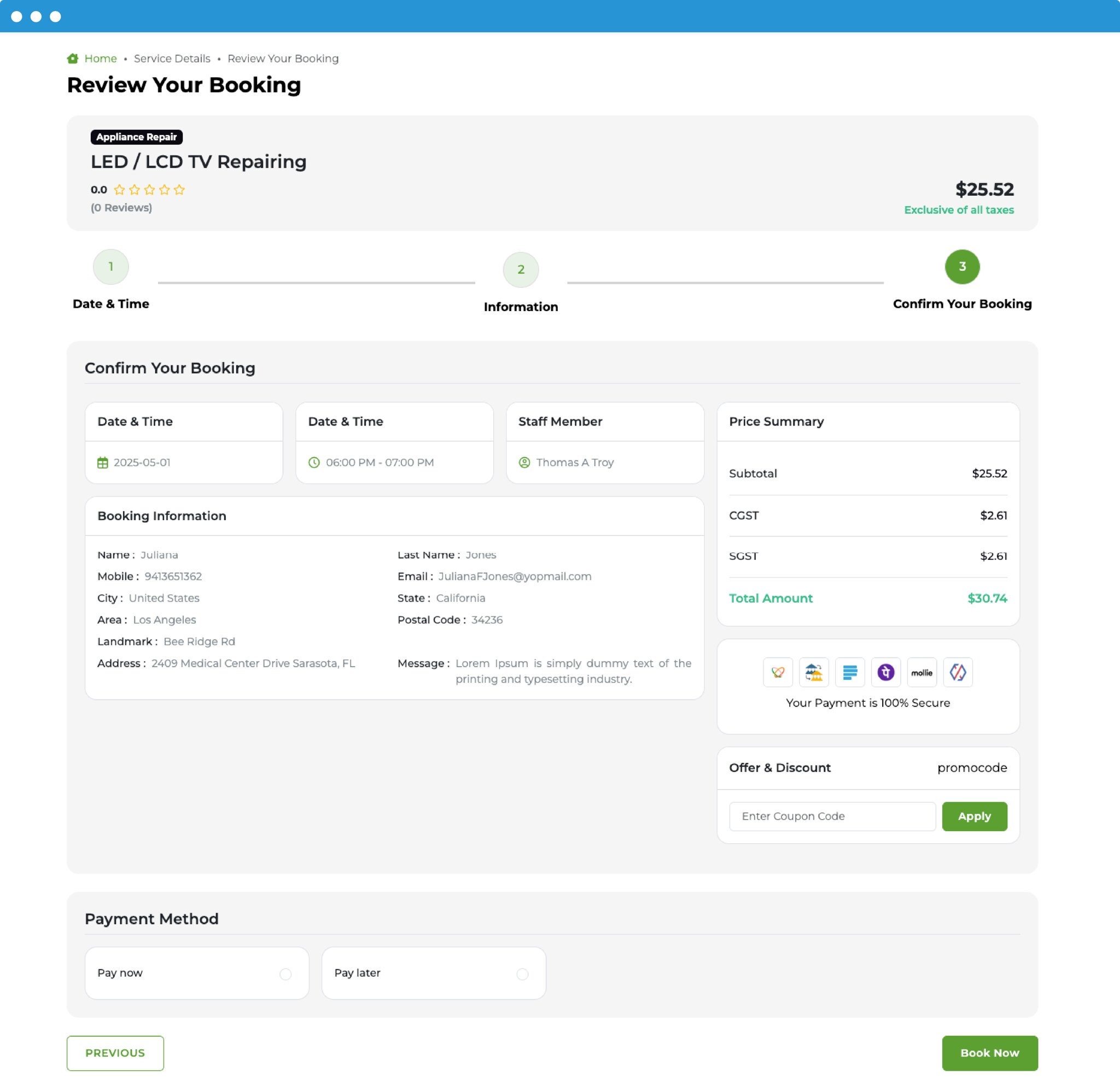Select the Pay now radio option
Viewport: 1120px width, 1080px height.
(x=285, y=974)
